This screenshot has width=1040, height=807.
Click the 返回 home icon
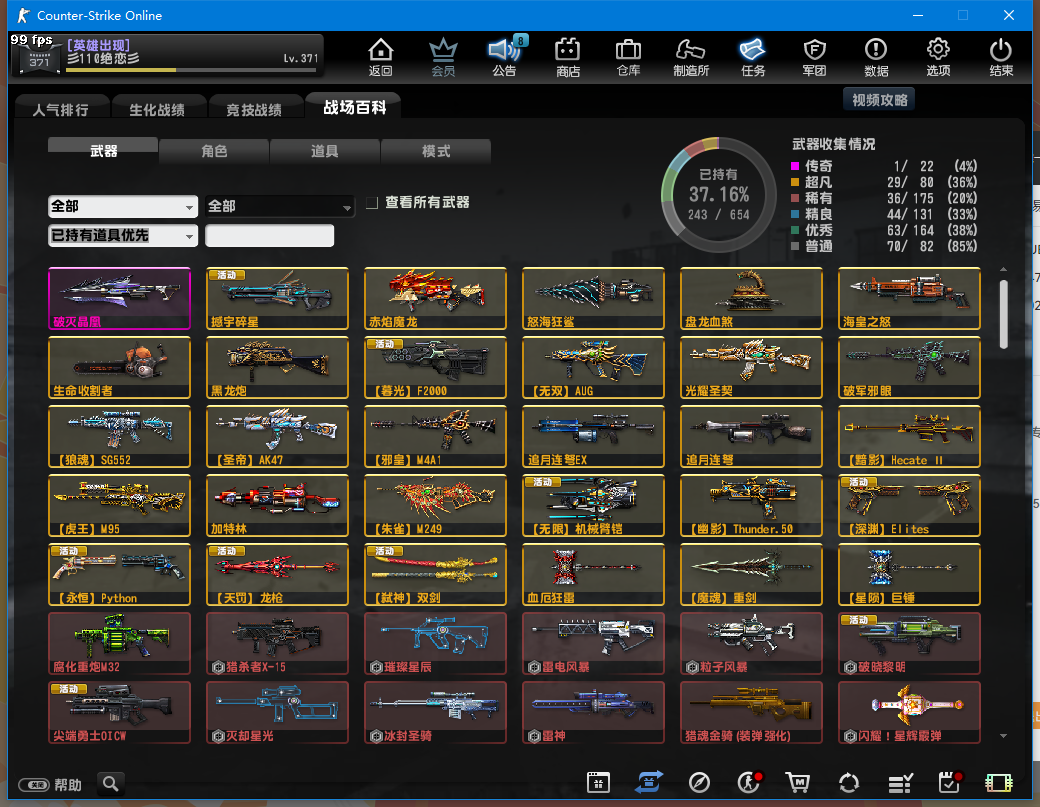point(381,57)
